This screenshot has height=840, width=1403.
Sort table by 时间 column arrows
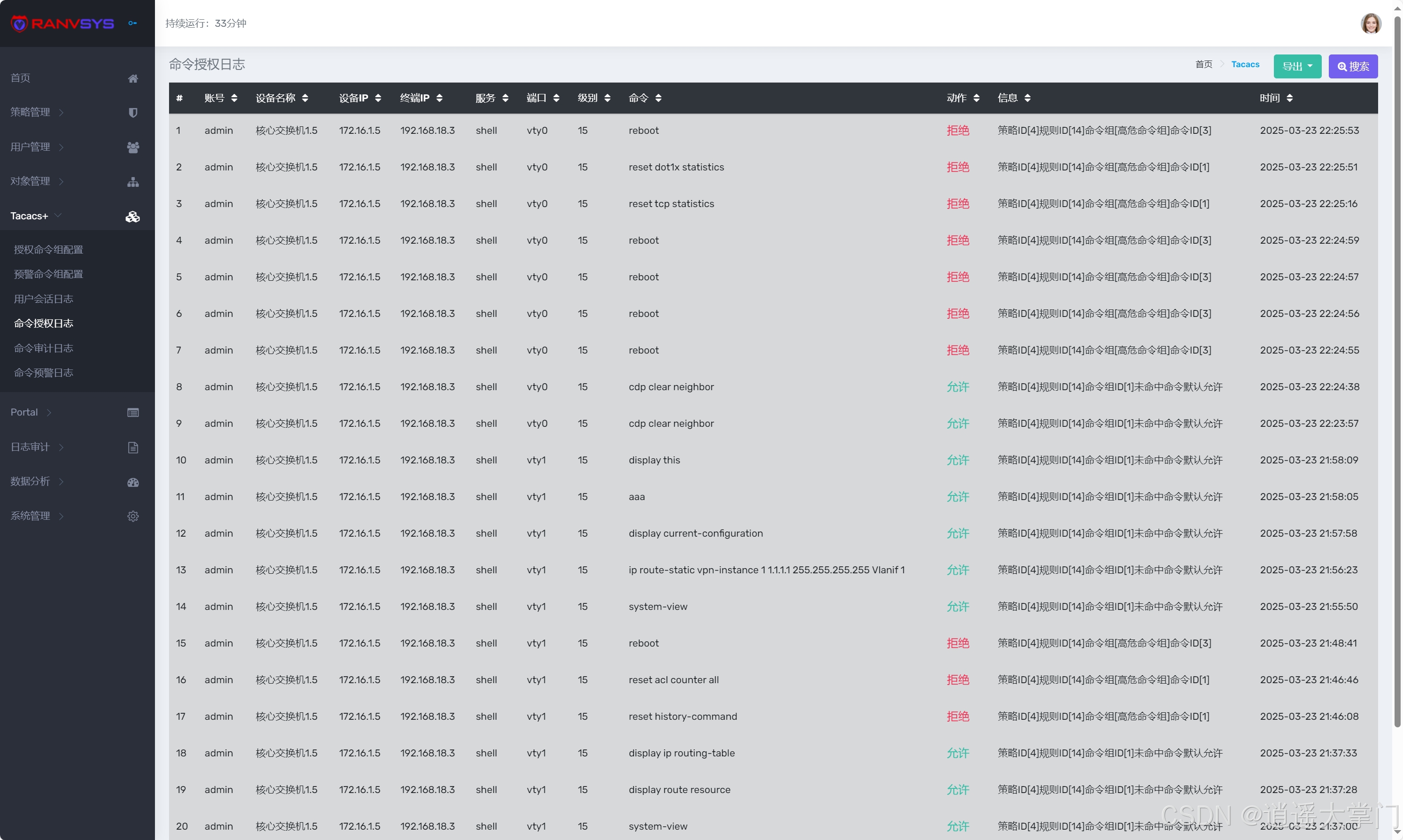(x=1289, y=98)
